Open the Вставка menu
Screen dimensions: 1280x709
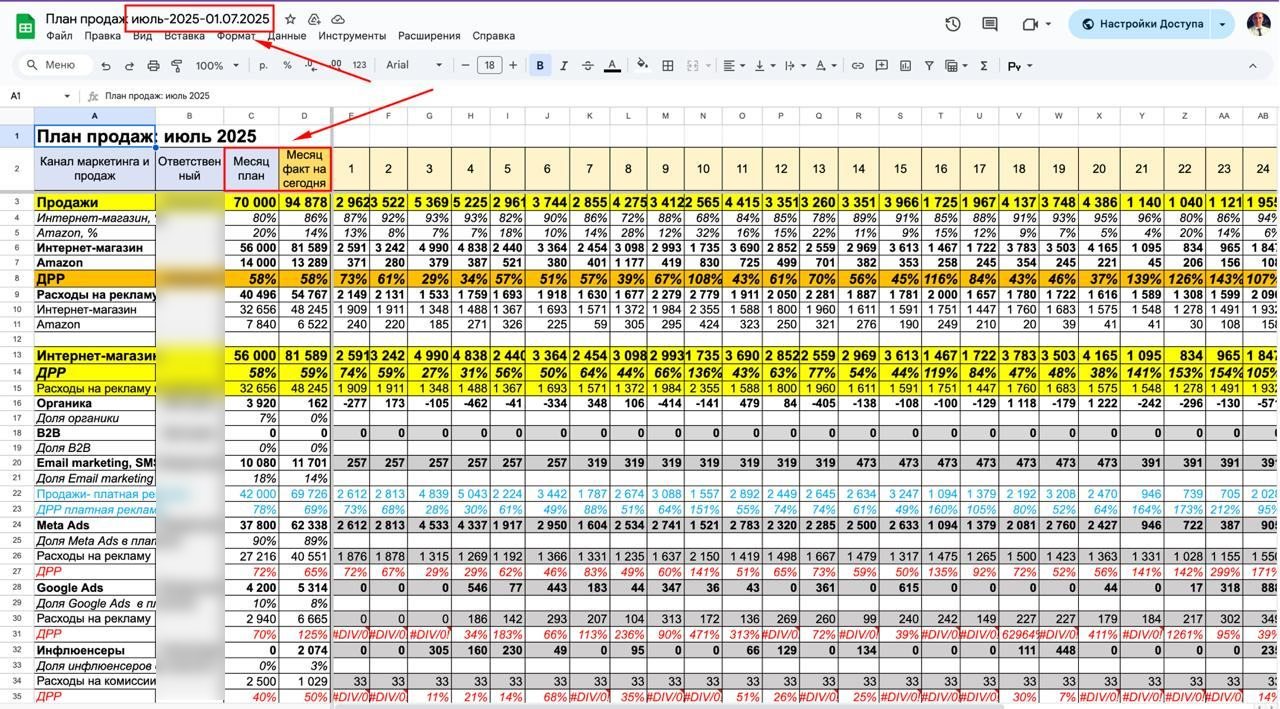[184, 36]
